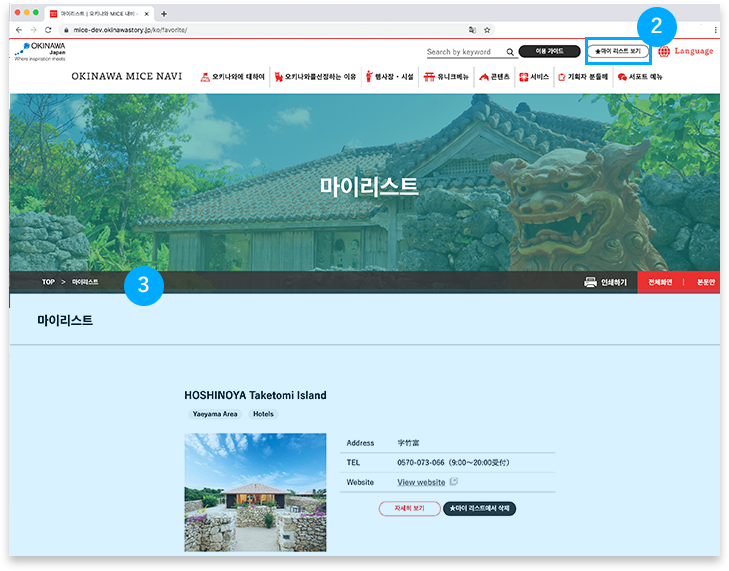
Task: Click the 마이리스트 section heading
Action: [65, 320]
